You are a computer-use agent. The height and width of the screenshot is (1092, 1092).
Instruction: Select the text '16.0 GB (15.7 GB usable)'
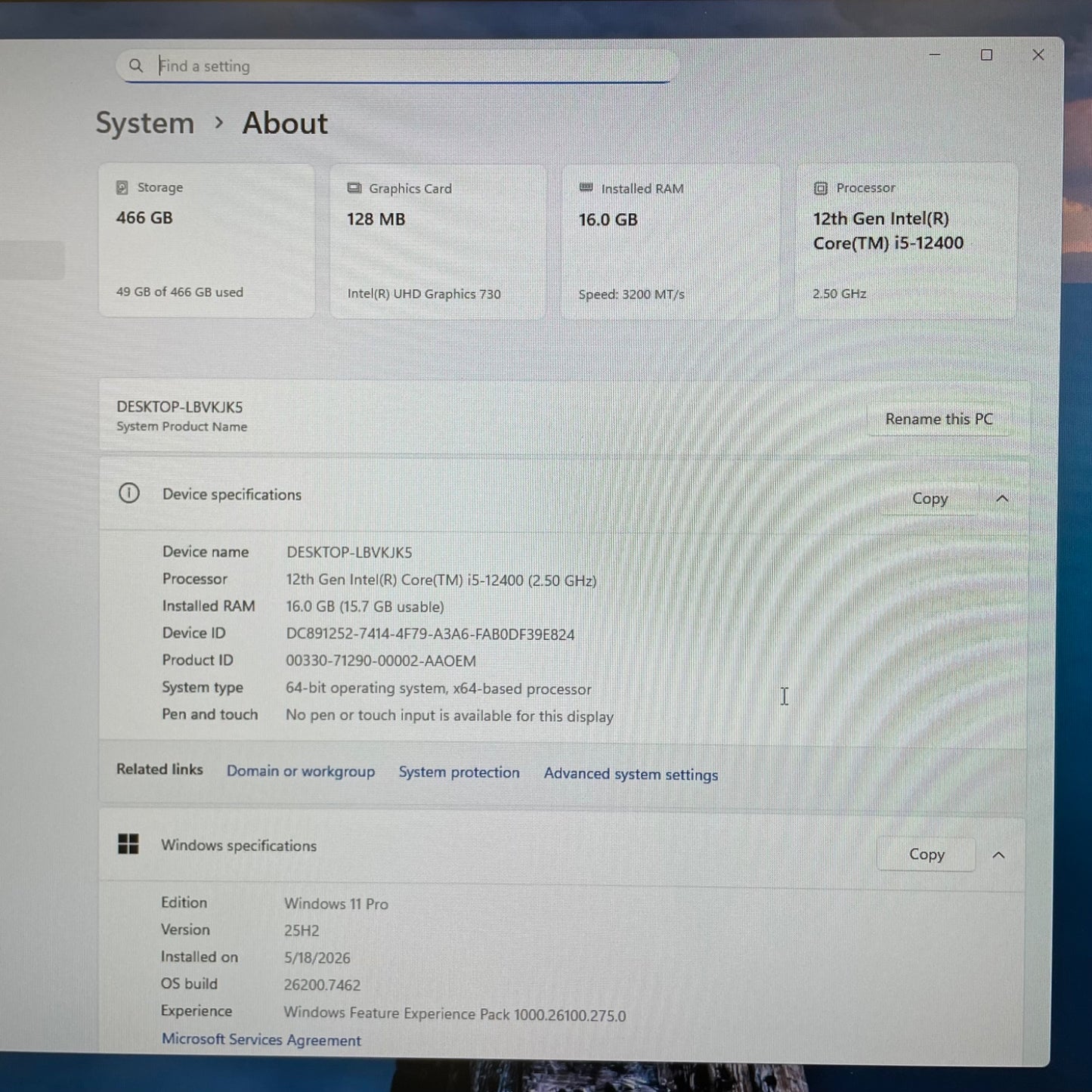coord(365,607)
